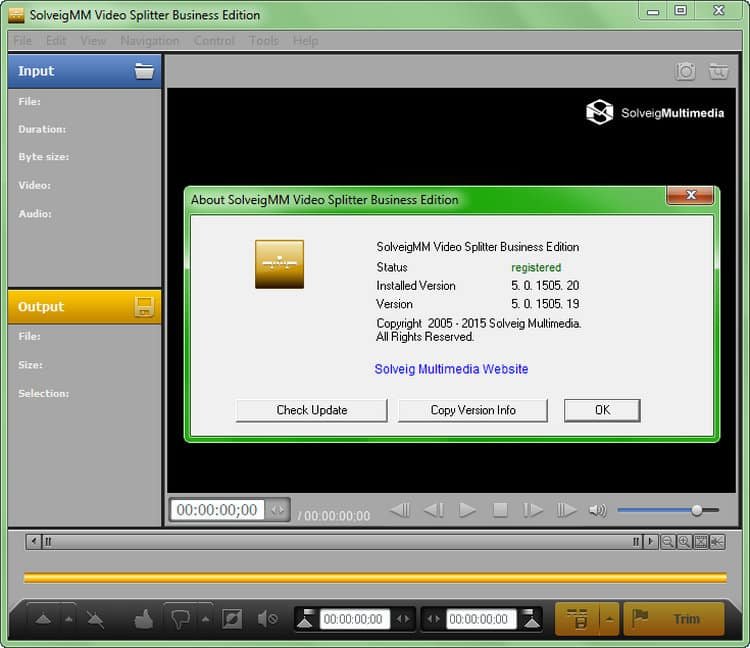Click Copy Version Info button

473,410
